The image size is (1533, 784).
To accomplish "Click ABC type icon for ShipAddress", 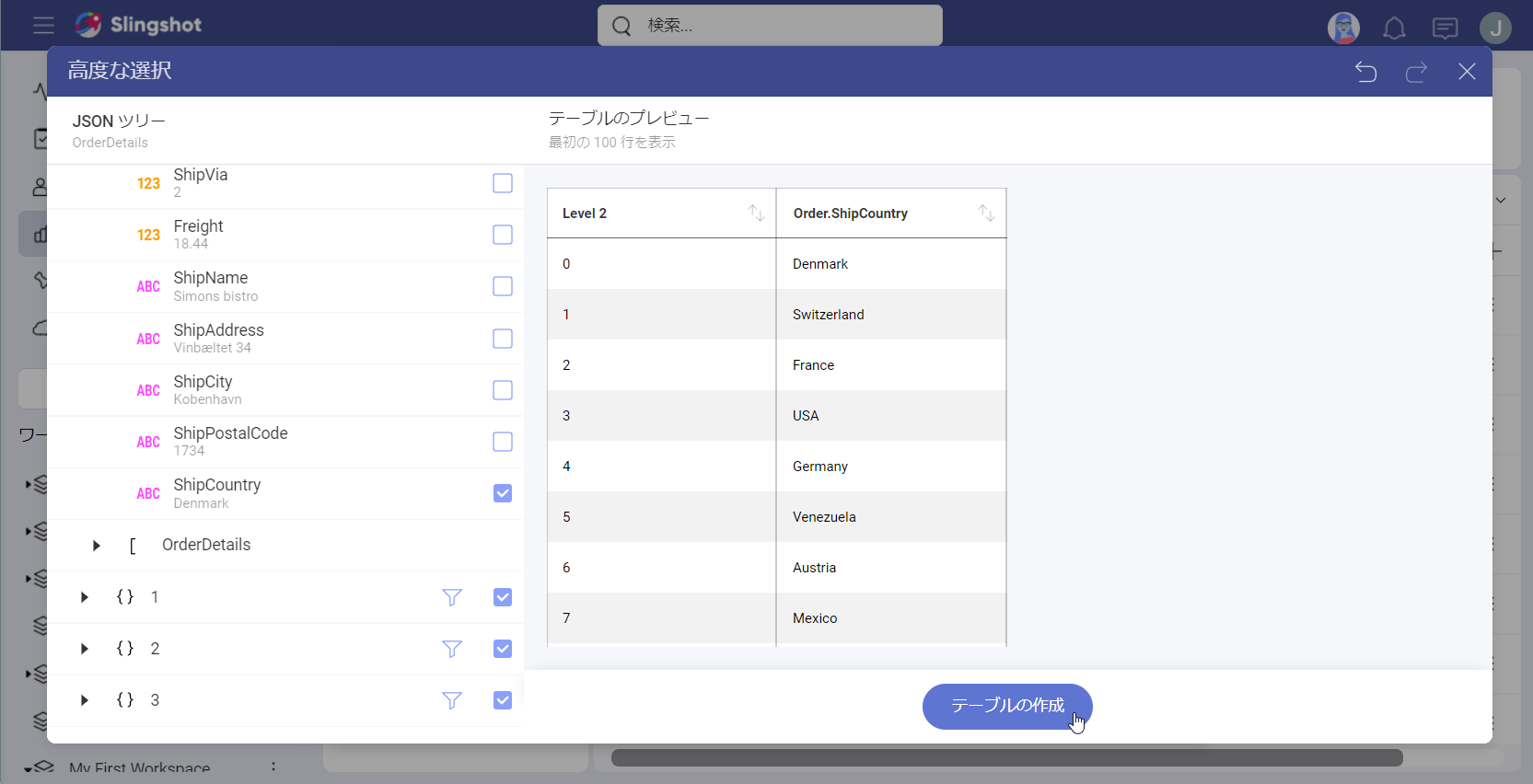I will (148, 340).
